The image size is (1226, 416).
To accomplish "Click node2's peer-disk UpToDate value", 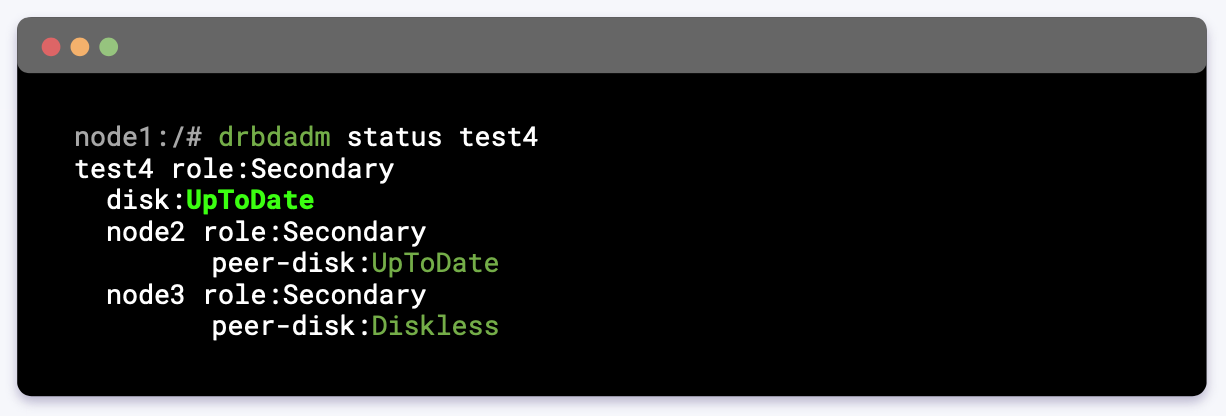I will pyautogui.click(x=435, y=265).
